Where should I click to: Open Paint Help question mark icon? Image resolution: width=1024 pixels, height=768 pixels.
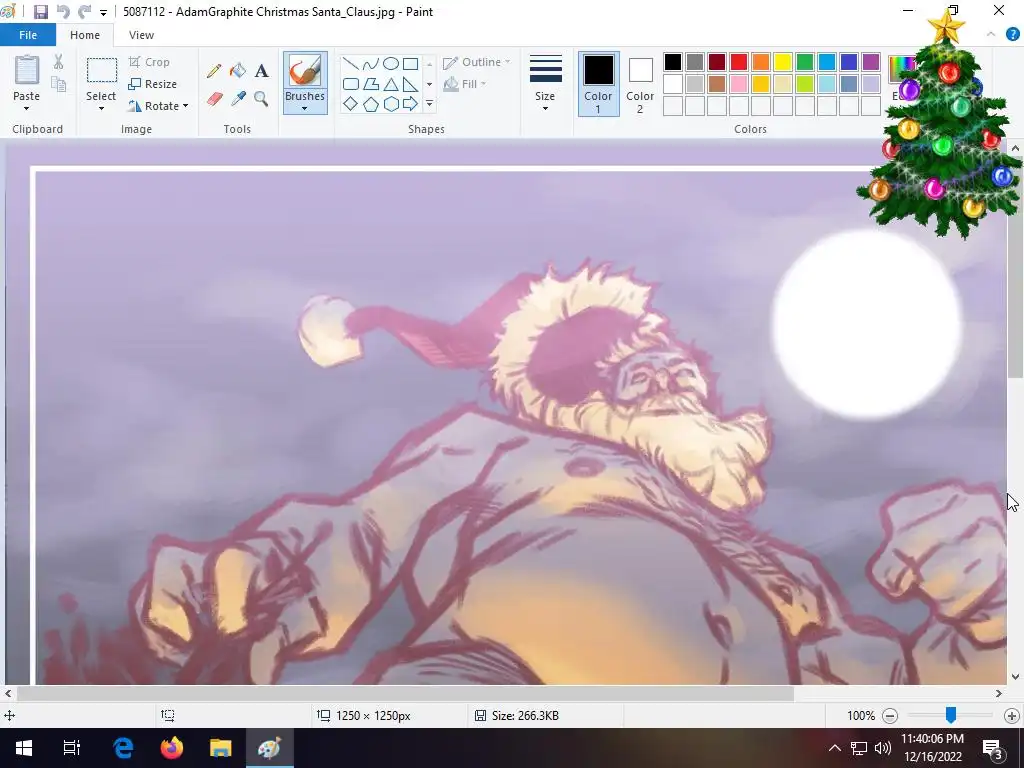[x=1012, y=35]
